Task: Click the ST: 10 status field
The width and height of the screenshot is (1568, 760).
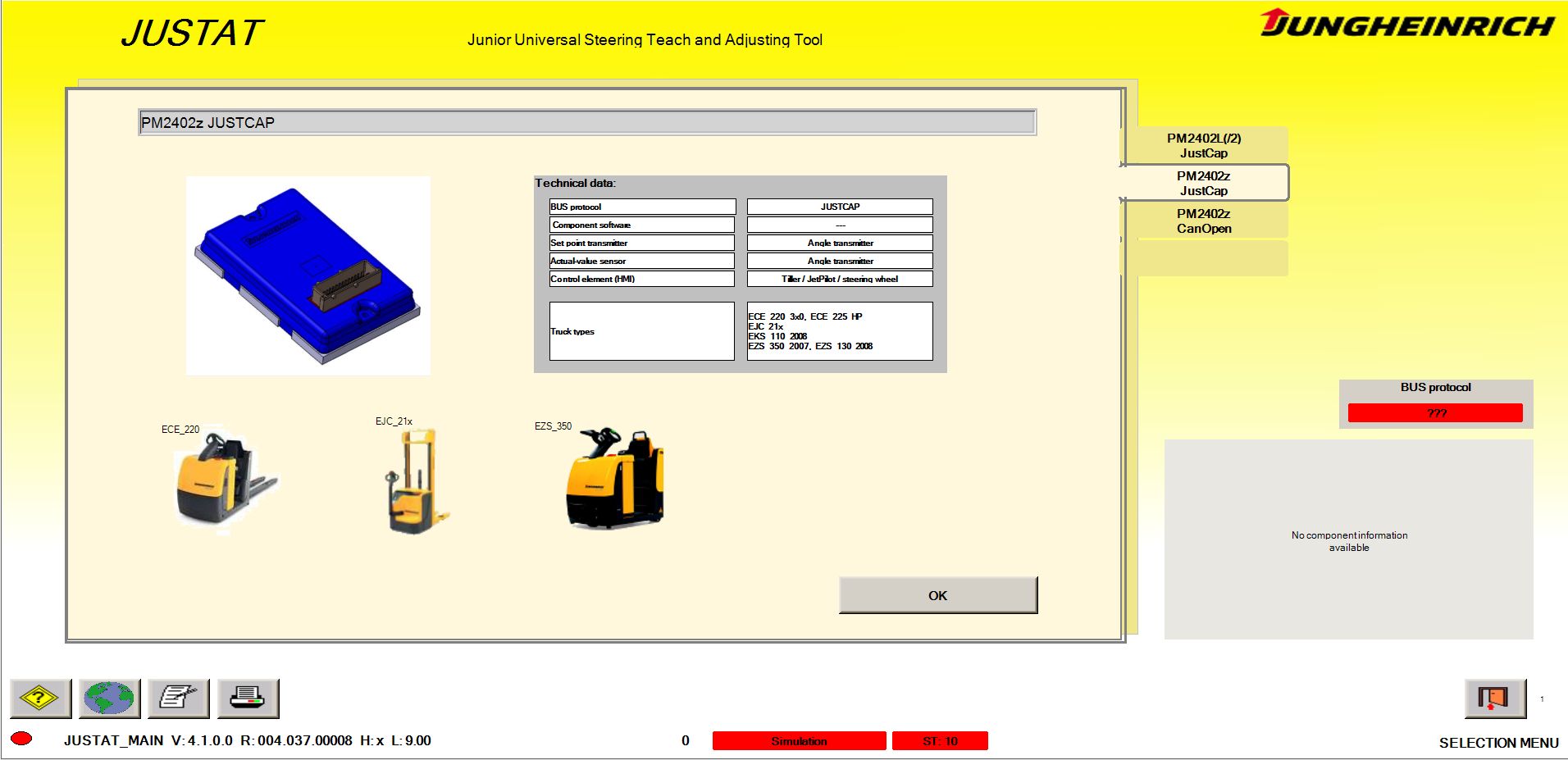Action: 941,740
